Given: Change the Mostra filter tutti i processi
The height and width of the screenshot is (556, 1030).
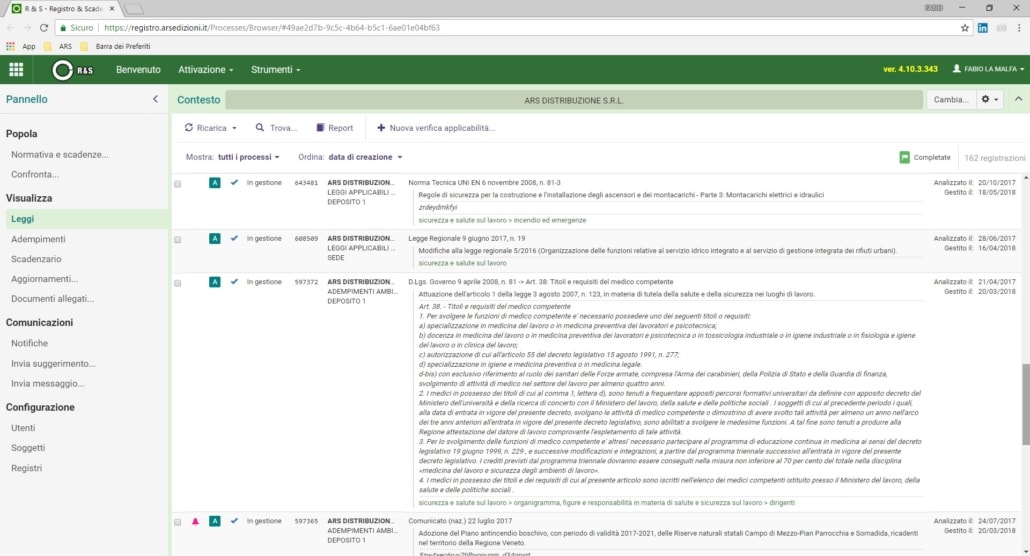Looking at the screenshot, I should click(x=248, y=157).
